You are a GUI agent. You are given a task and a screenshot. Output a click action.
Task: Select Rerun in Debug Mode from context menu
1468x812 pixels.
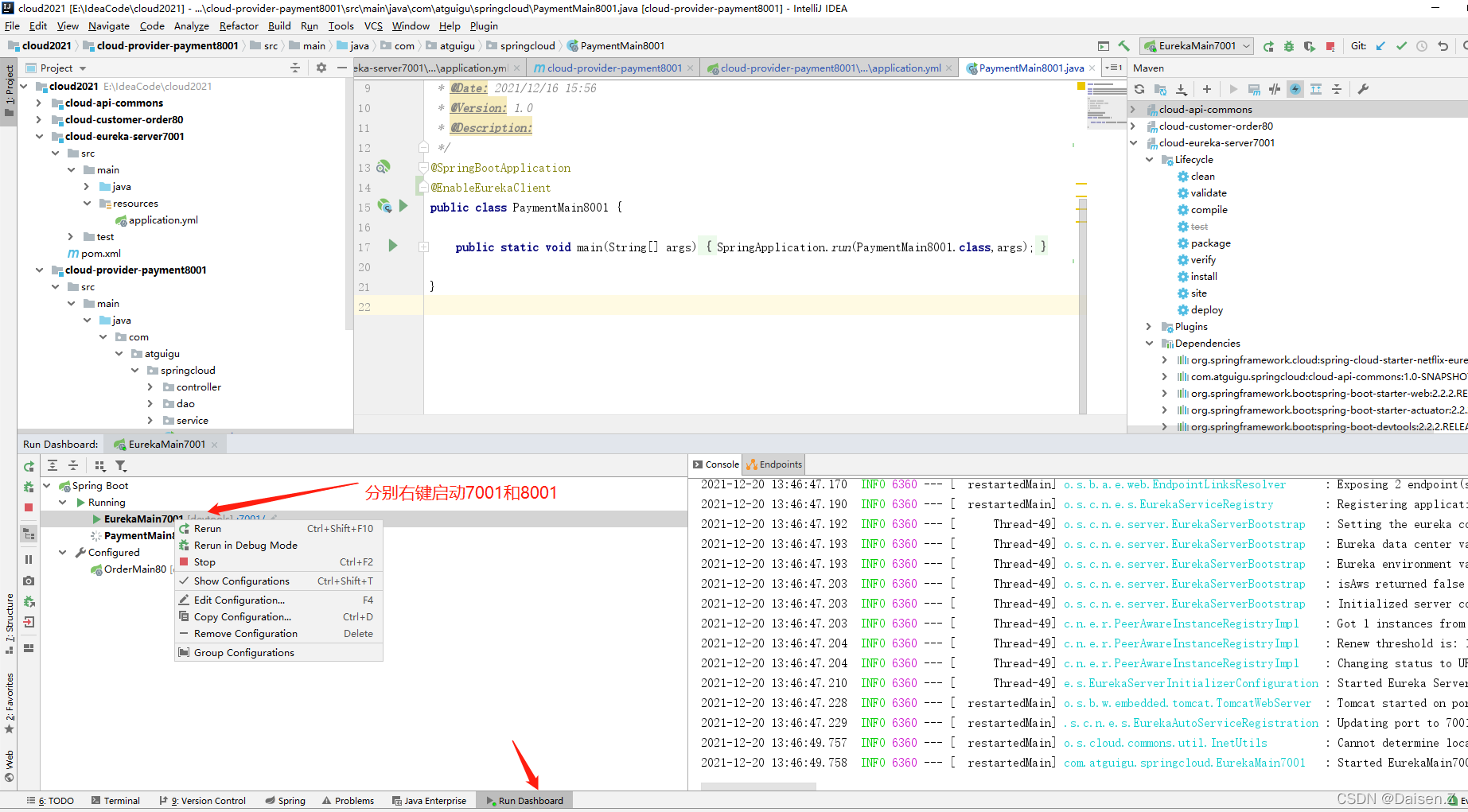coord(278,546)
